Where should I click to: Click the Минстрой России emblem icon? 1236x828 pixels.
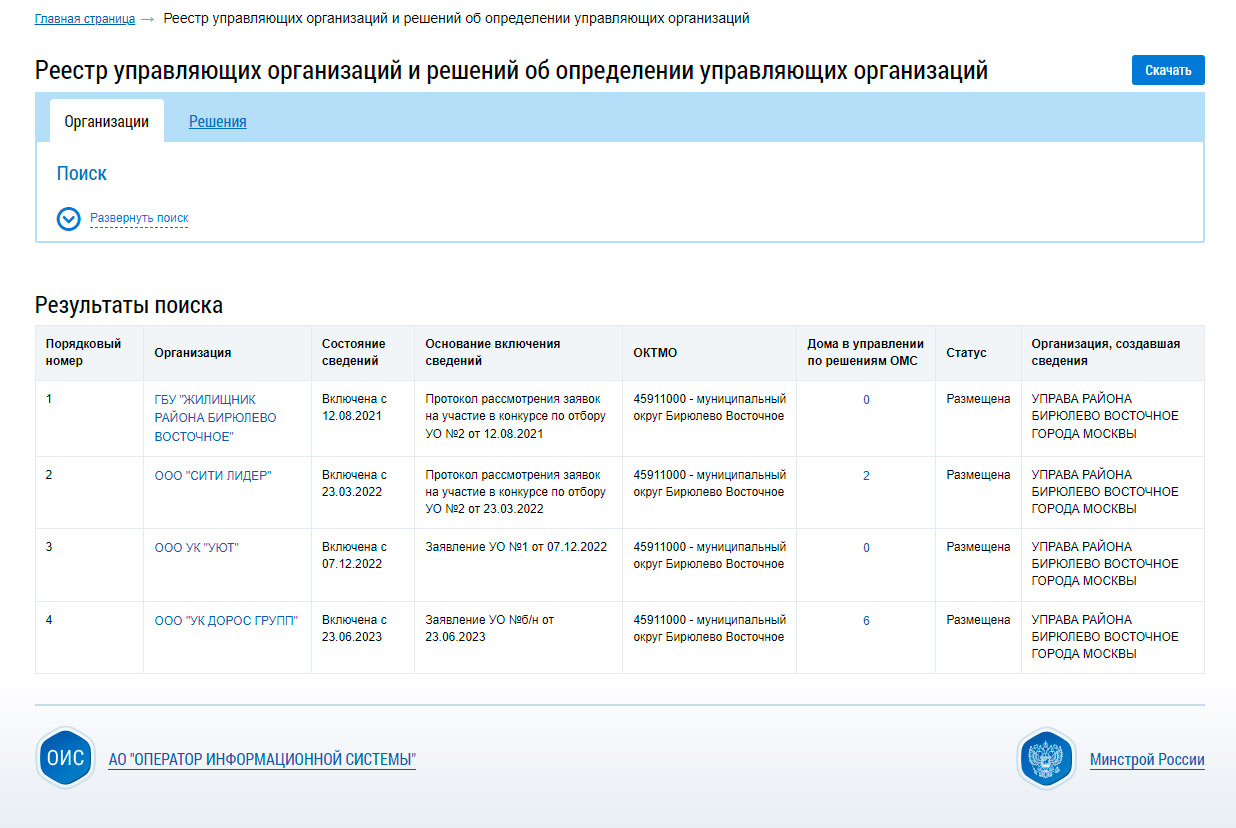click(x=1046, y=759)
